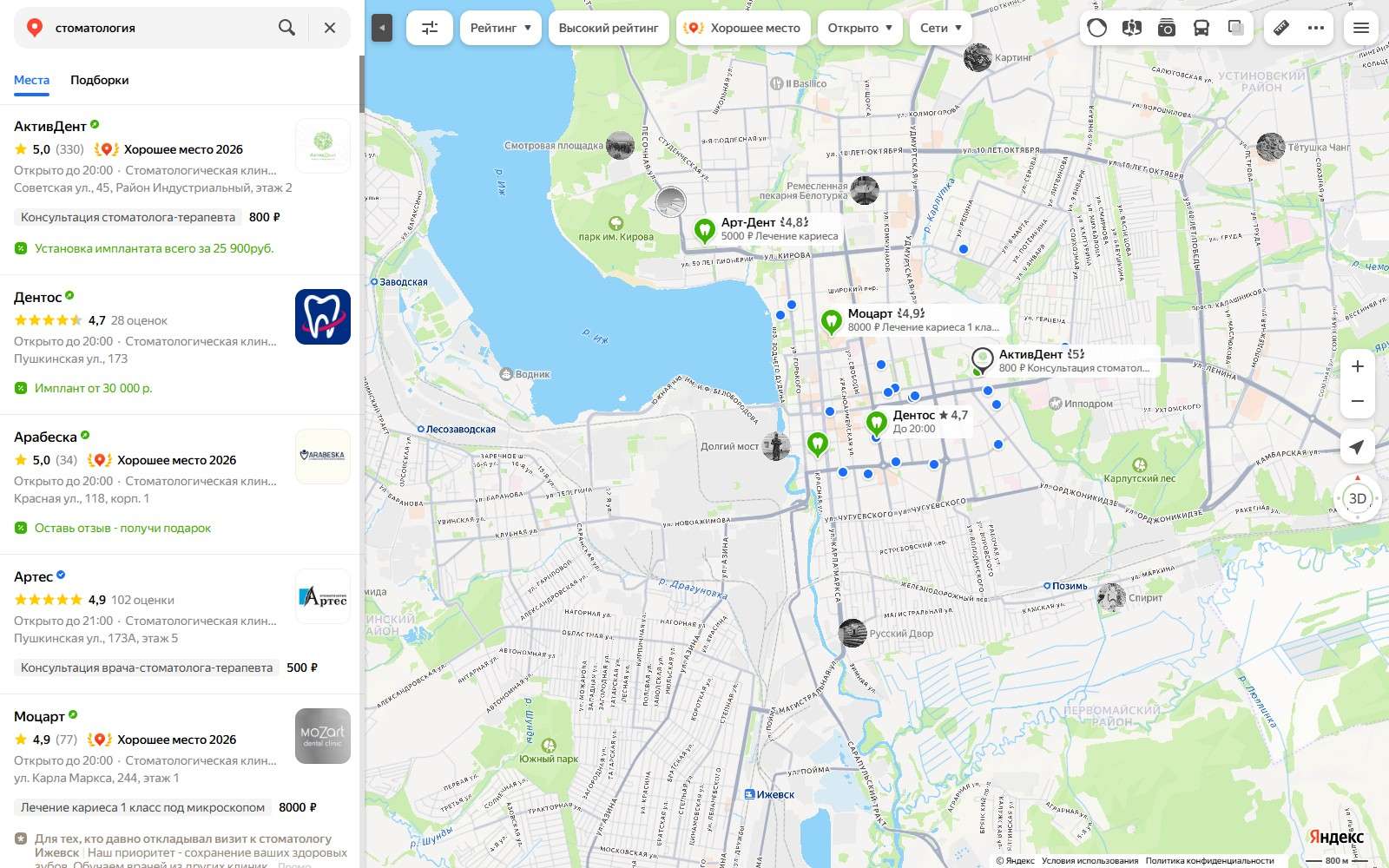Open Русский Двор photo marker
The image size is (1389, 868).
(852, 633)
